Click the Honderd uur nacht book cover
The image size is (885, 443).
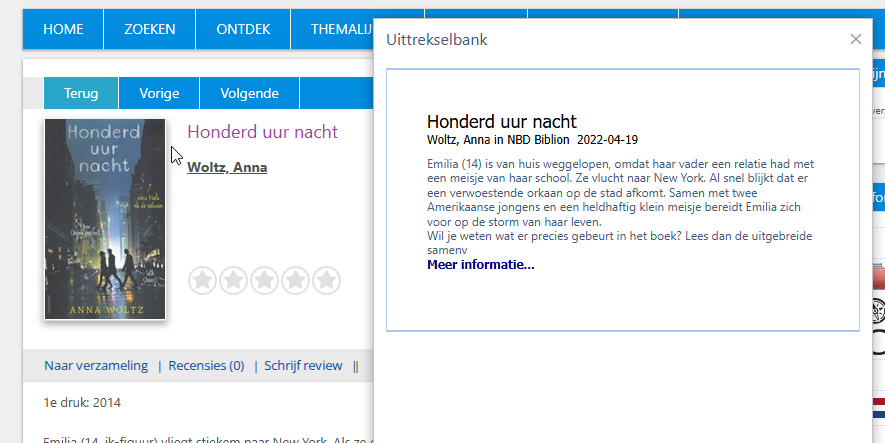click(105, 219)
